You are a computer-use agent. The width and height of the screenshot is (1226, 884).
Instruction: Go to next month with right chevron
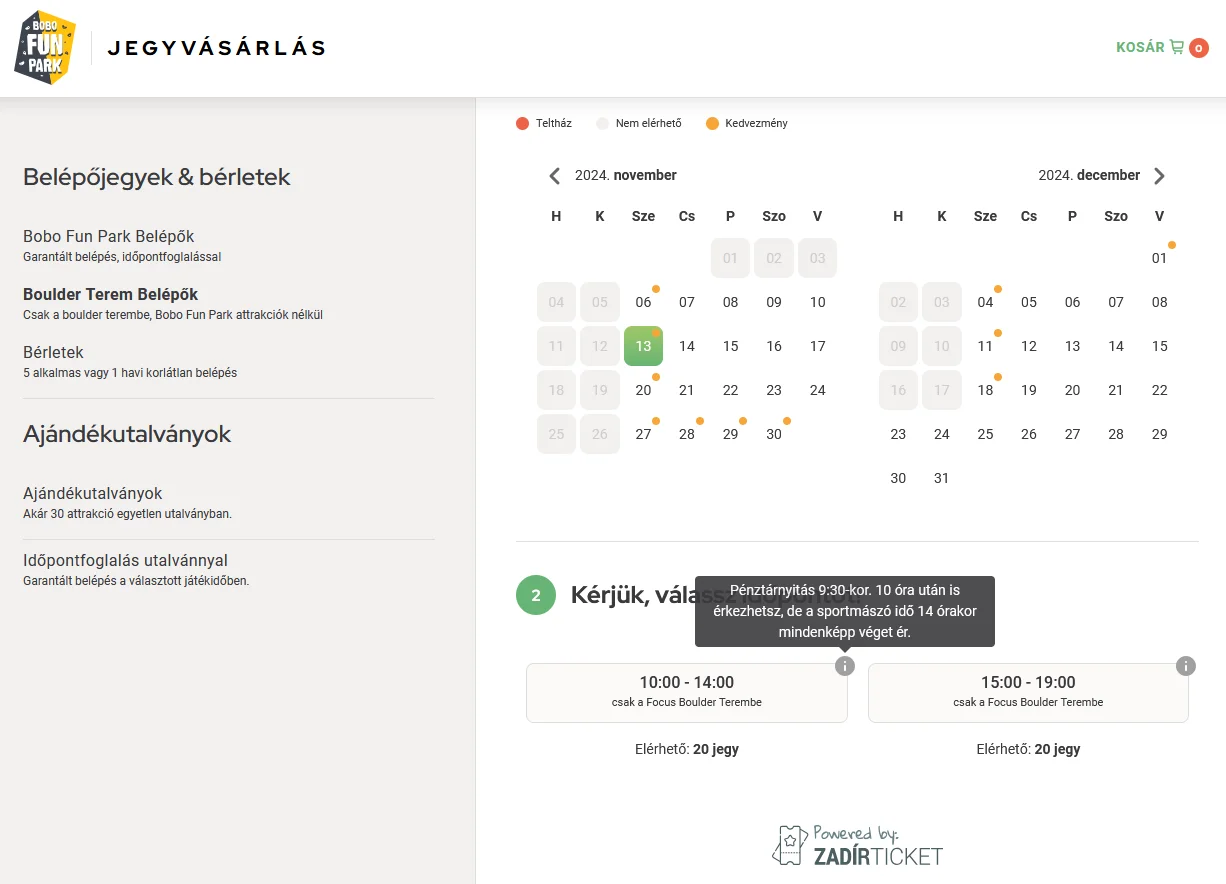coord(1159,176)
